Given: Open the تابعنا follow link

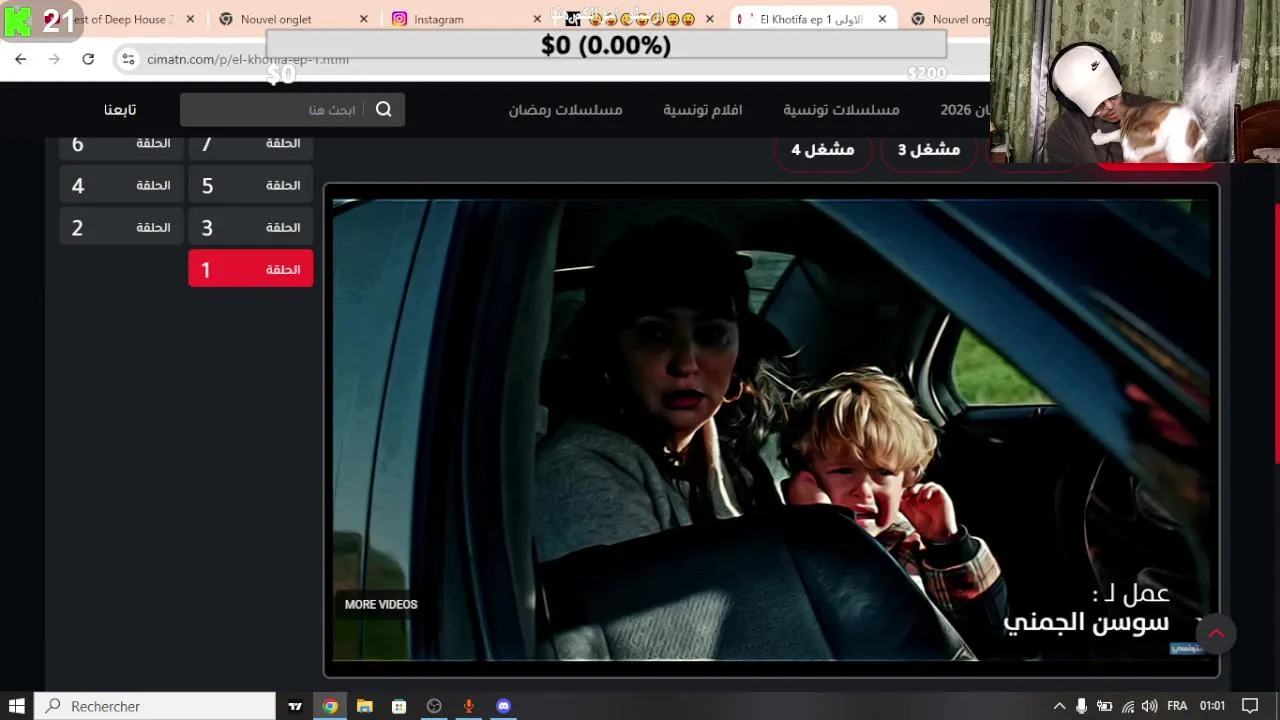Looking at the screenshot, I should click(120, 110).
